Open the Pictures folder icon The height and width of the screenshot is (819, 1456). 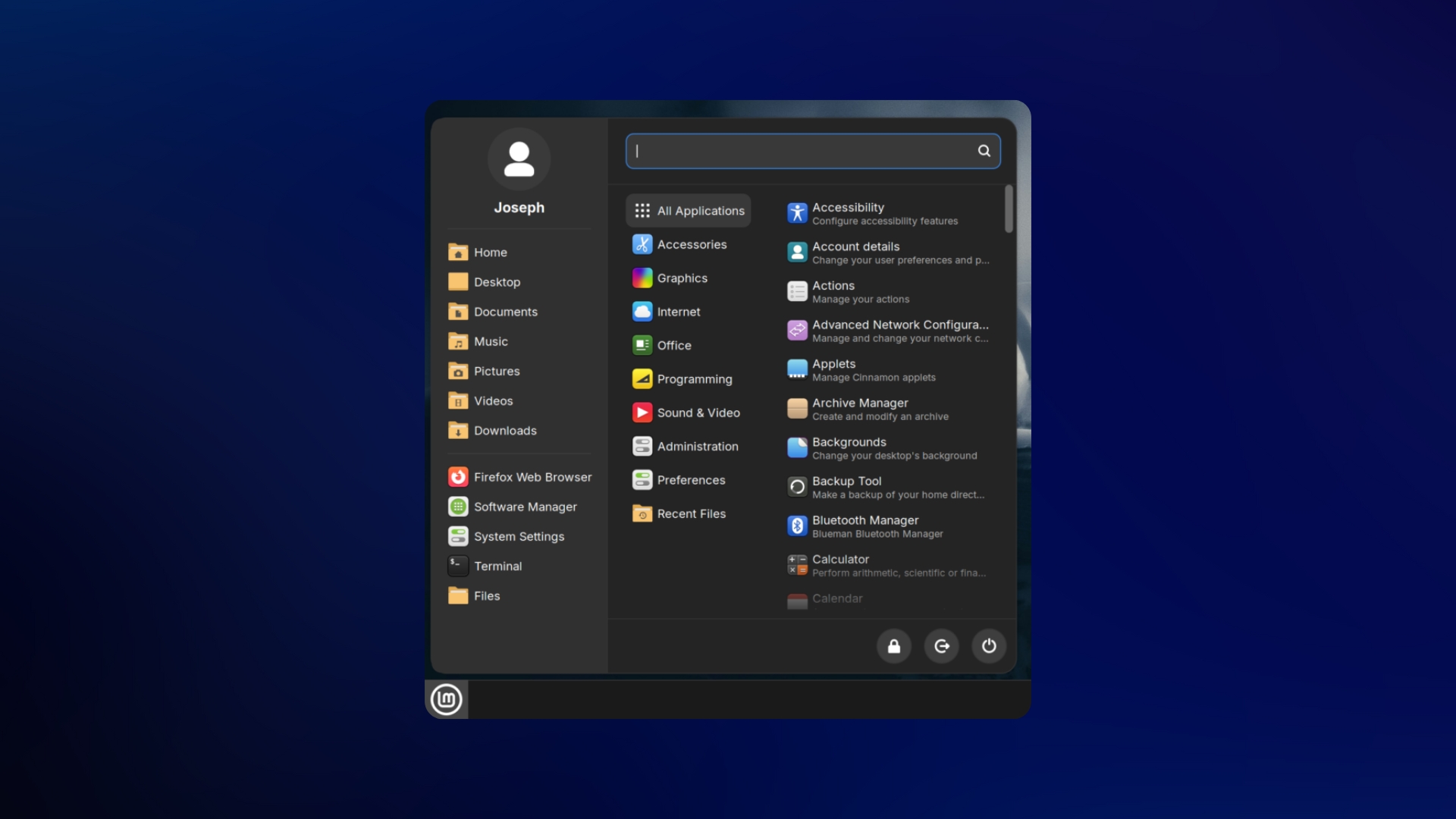point(458,371)
